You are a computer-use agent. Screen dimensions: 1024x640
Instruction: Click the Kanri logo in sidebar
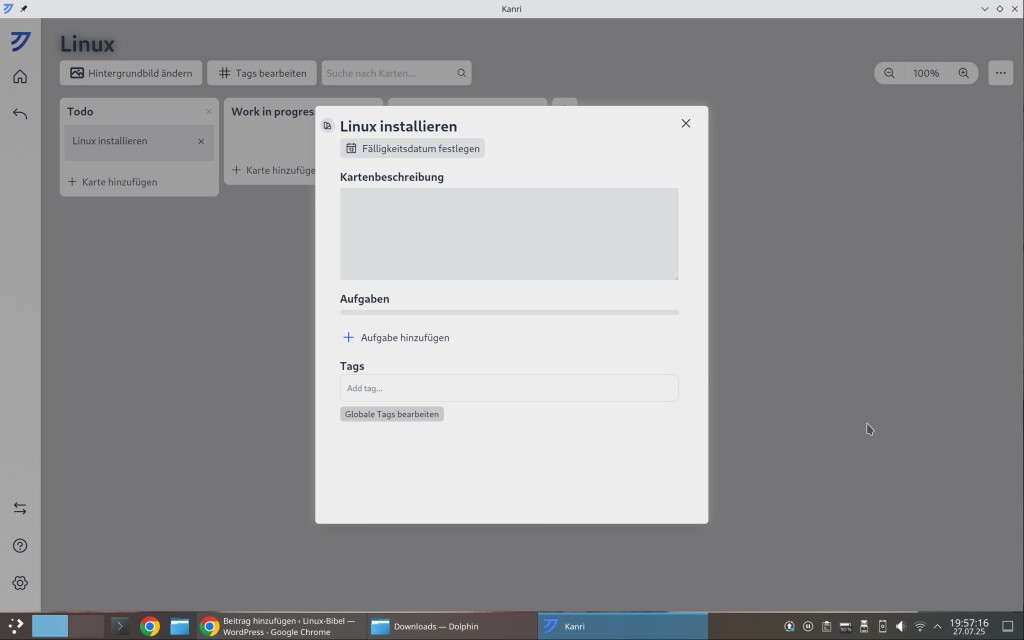click(x=20, y=41)
